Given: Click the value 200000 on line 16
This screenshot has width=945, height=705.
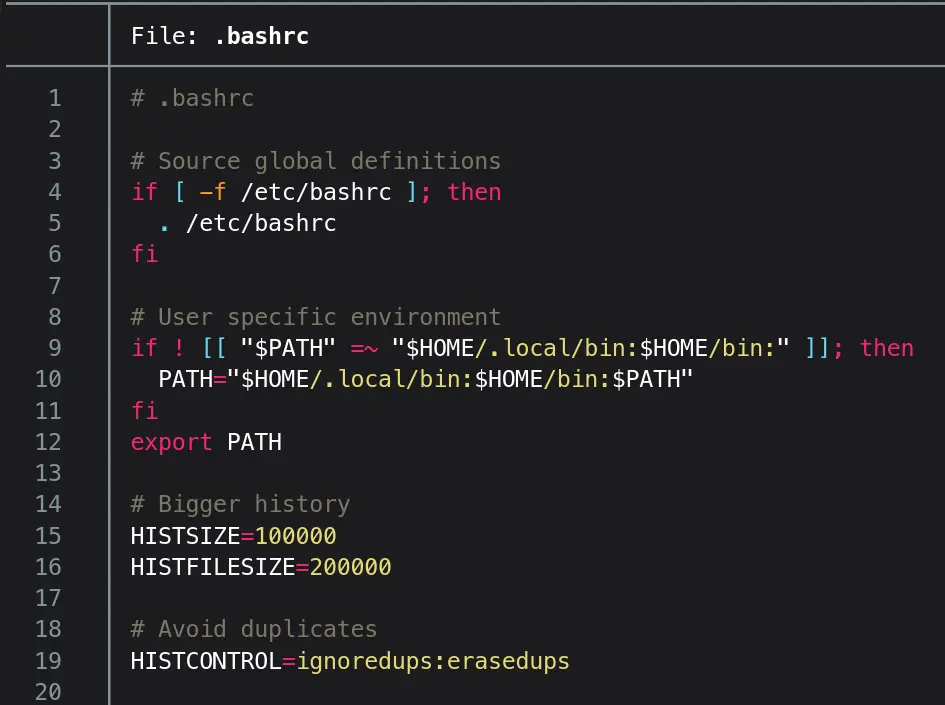Looking at the screenshot, I should tap(350, 567).
